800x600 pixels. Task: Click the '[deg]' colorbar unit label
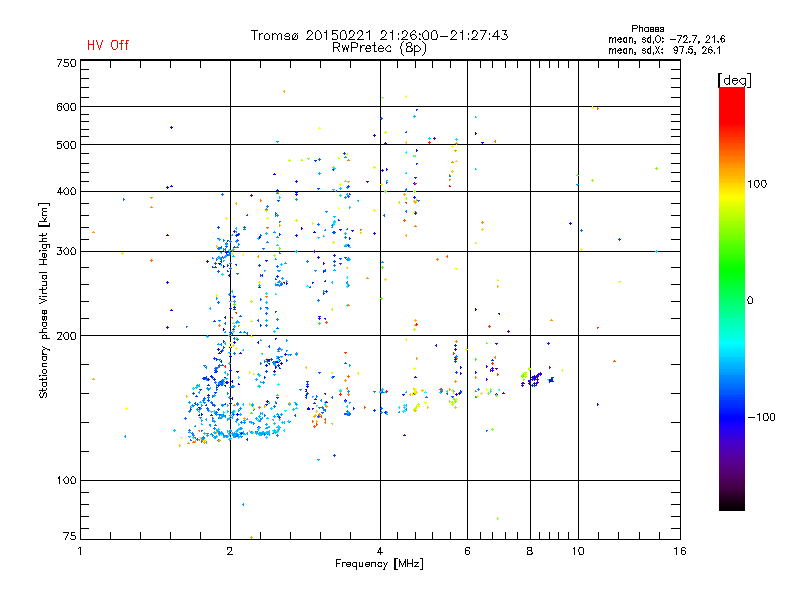pos(734,80)
